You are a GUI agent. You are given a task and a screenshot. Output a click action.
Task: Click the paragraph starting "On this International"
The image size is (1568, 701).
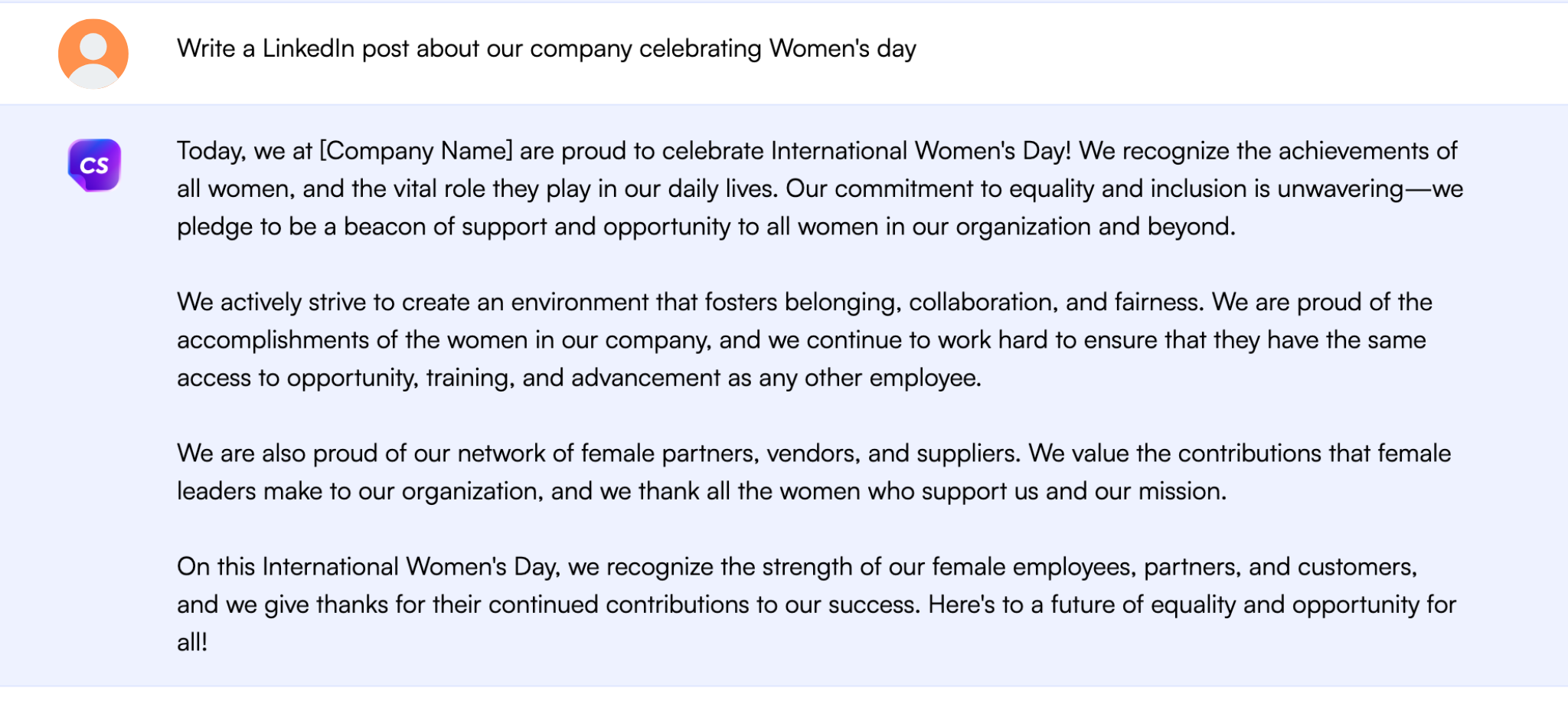tap(816, 604)
